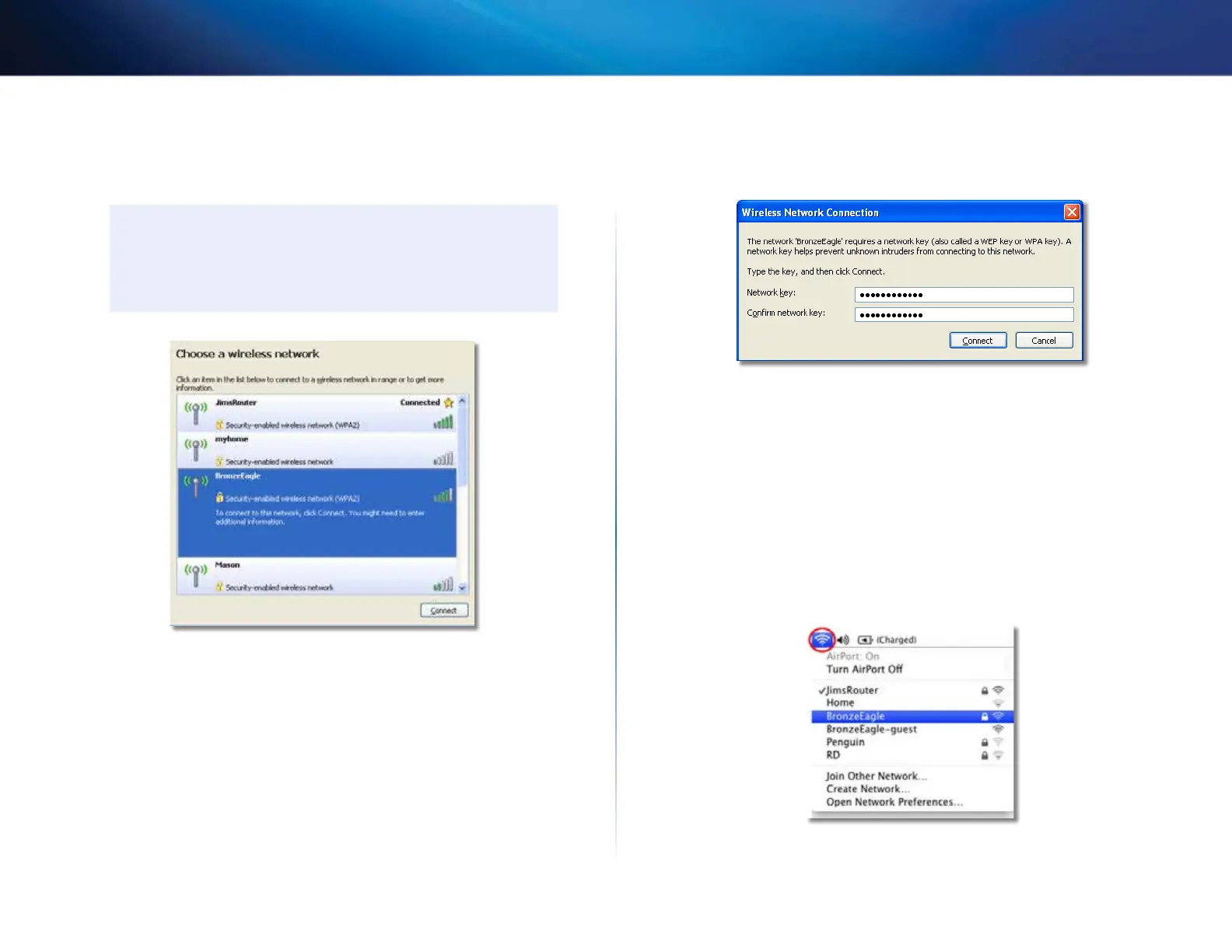The height and width of the screenshot is (952, 1232).
Task: Click Cancel in the network key dialog
Action: [x=1044, y=341]
